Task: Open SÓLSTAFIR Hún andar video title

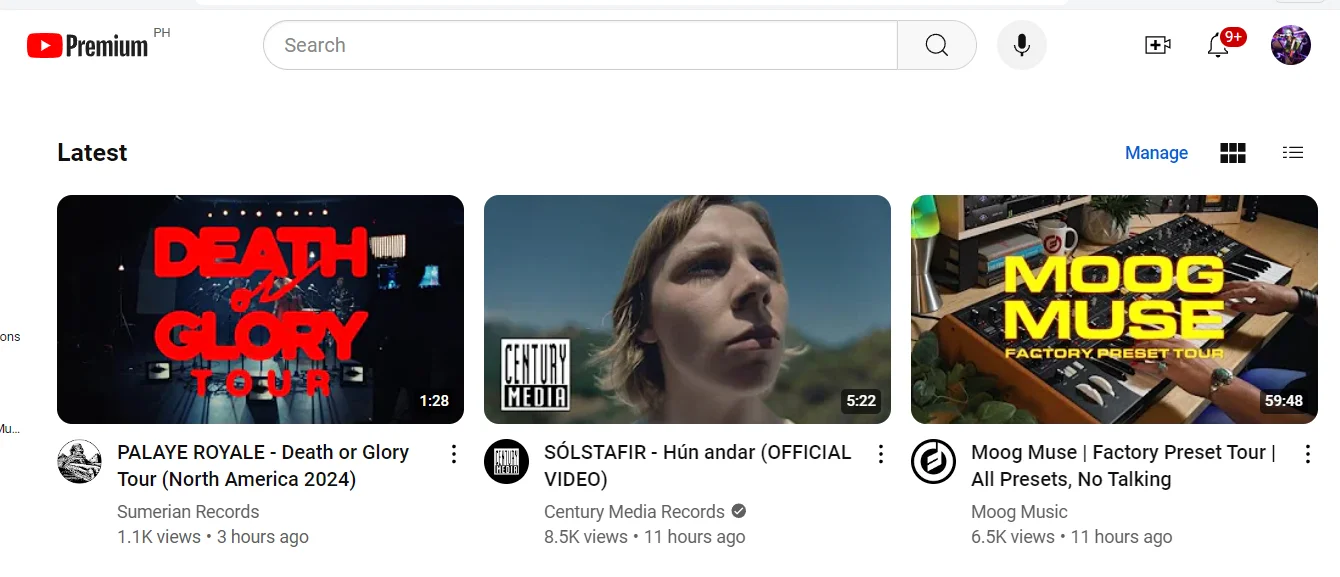Action: [698, 465]
